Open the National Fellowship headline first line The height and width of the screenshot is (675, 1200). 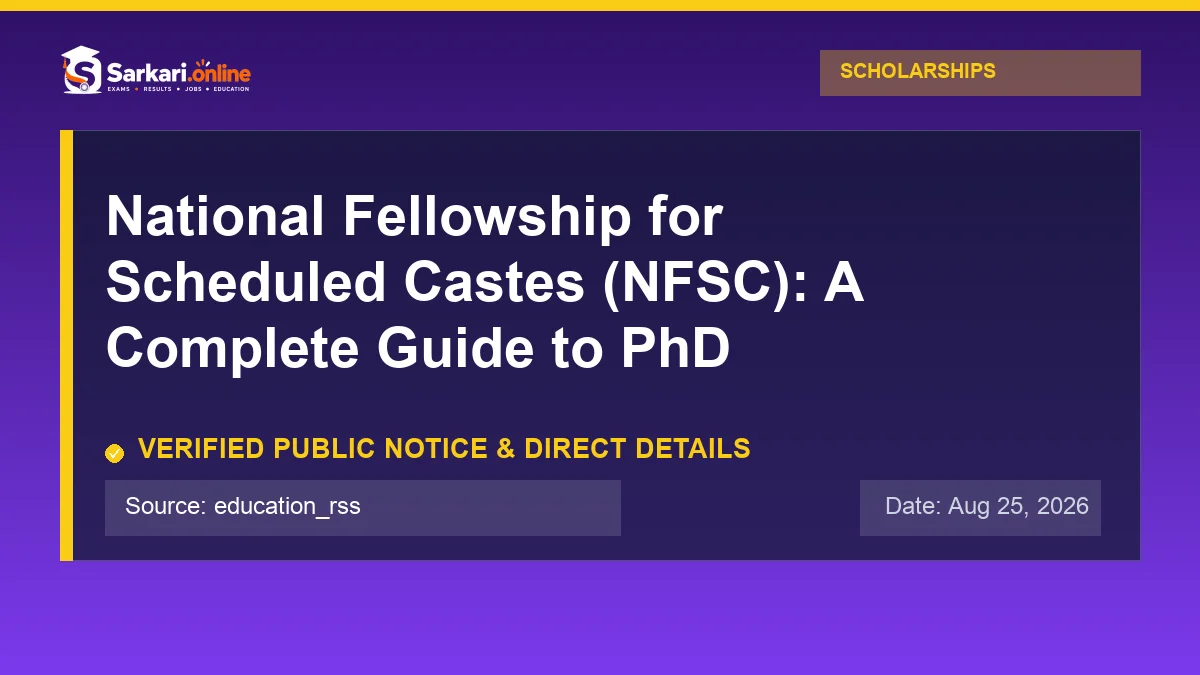(414, 217)
